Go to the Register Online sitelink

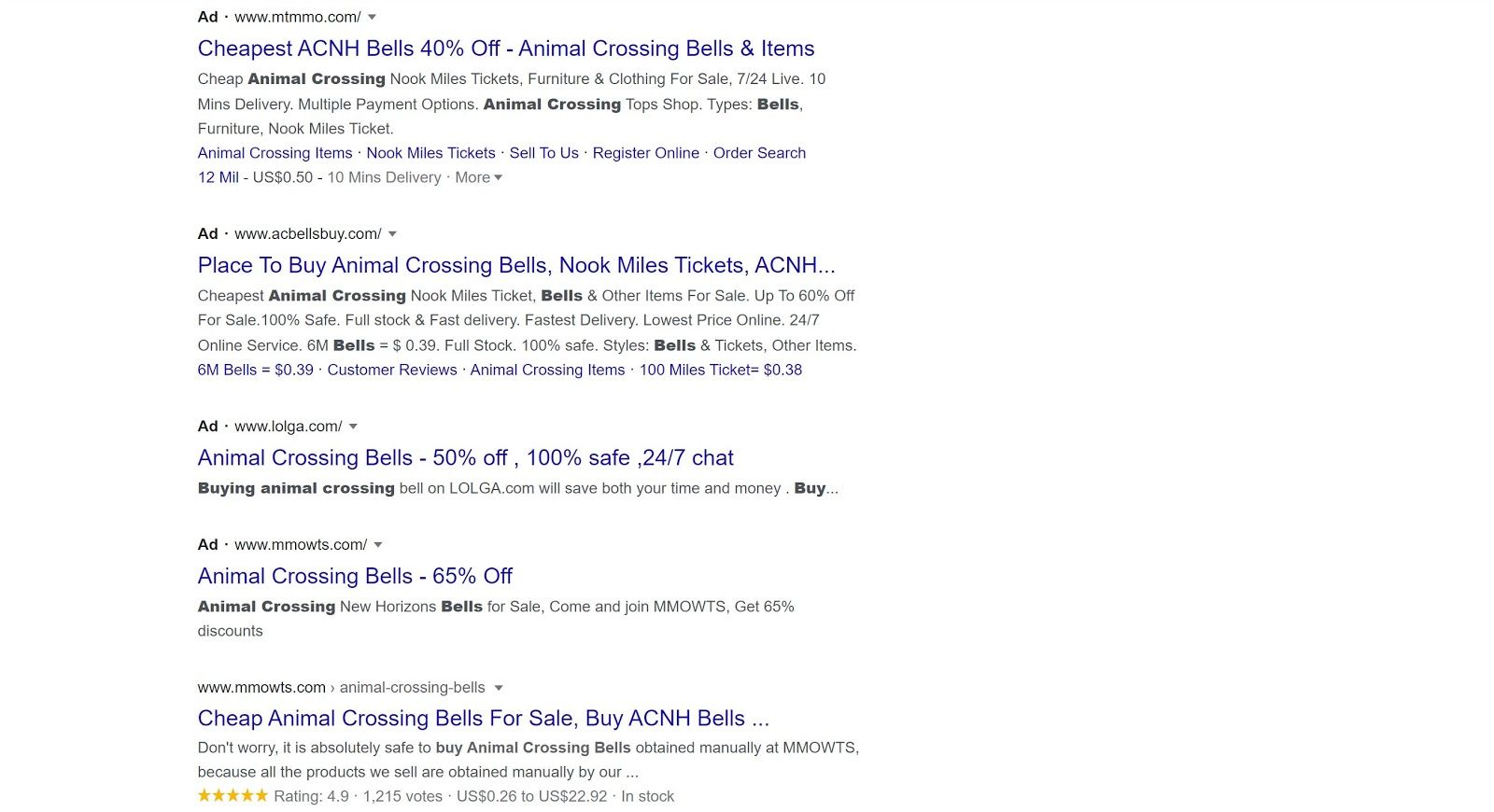coord(645,153)
